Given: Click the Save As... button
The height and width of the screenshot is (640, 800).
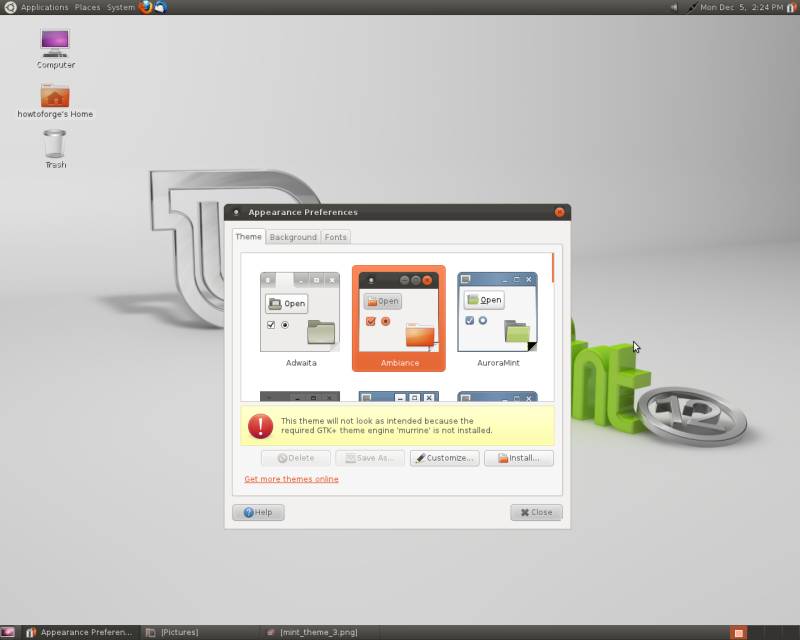Looking at the screenshot, I should click(x=370, y=458).
